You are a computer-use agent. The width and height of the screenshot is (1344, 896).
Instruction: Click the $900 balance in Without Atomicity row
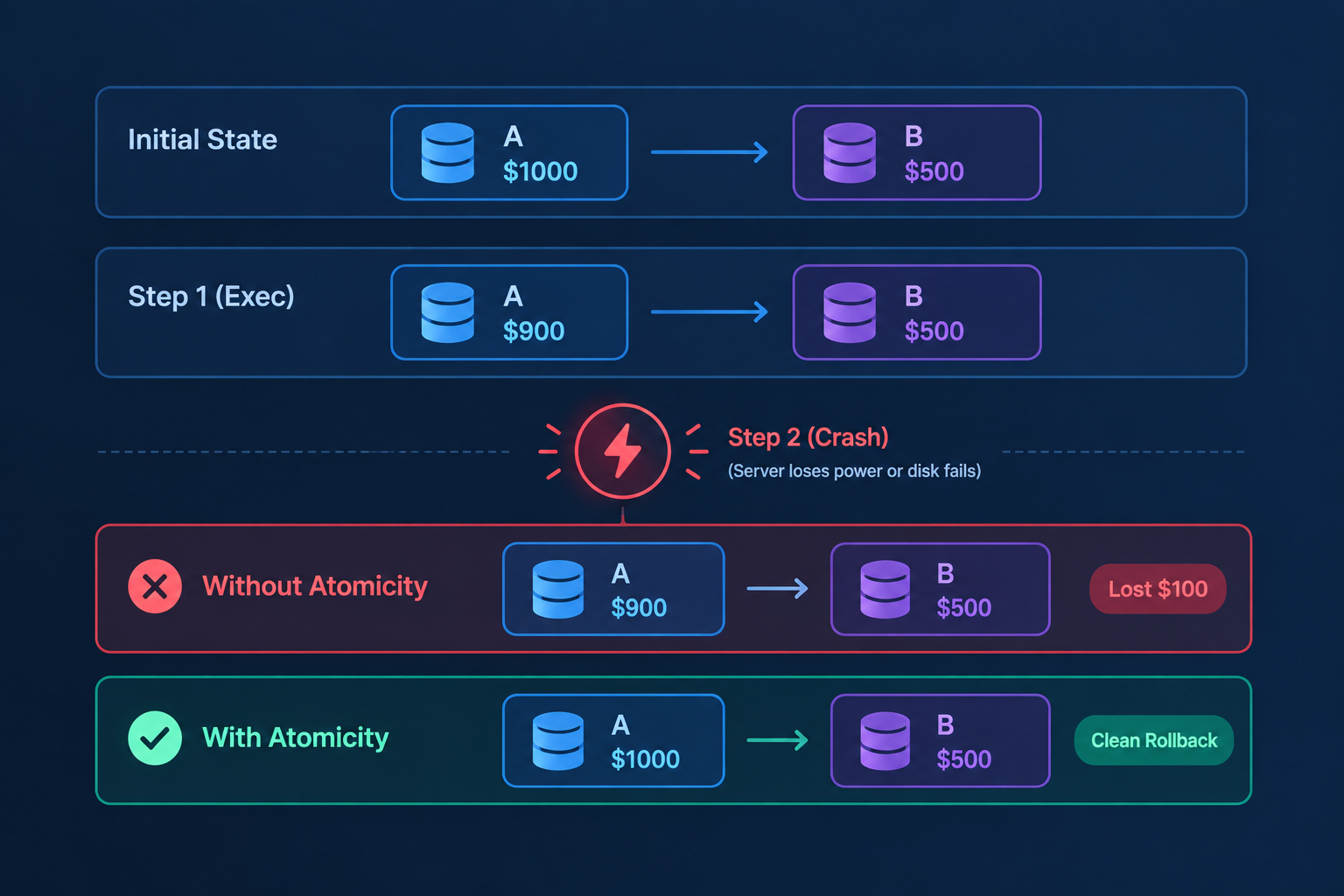639,607
